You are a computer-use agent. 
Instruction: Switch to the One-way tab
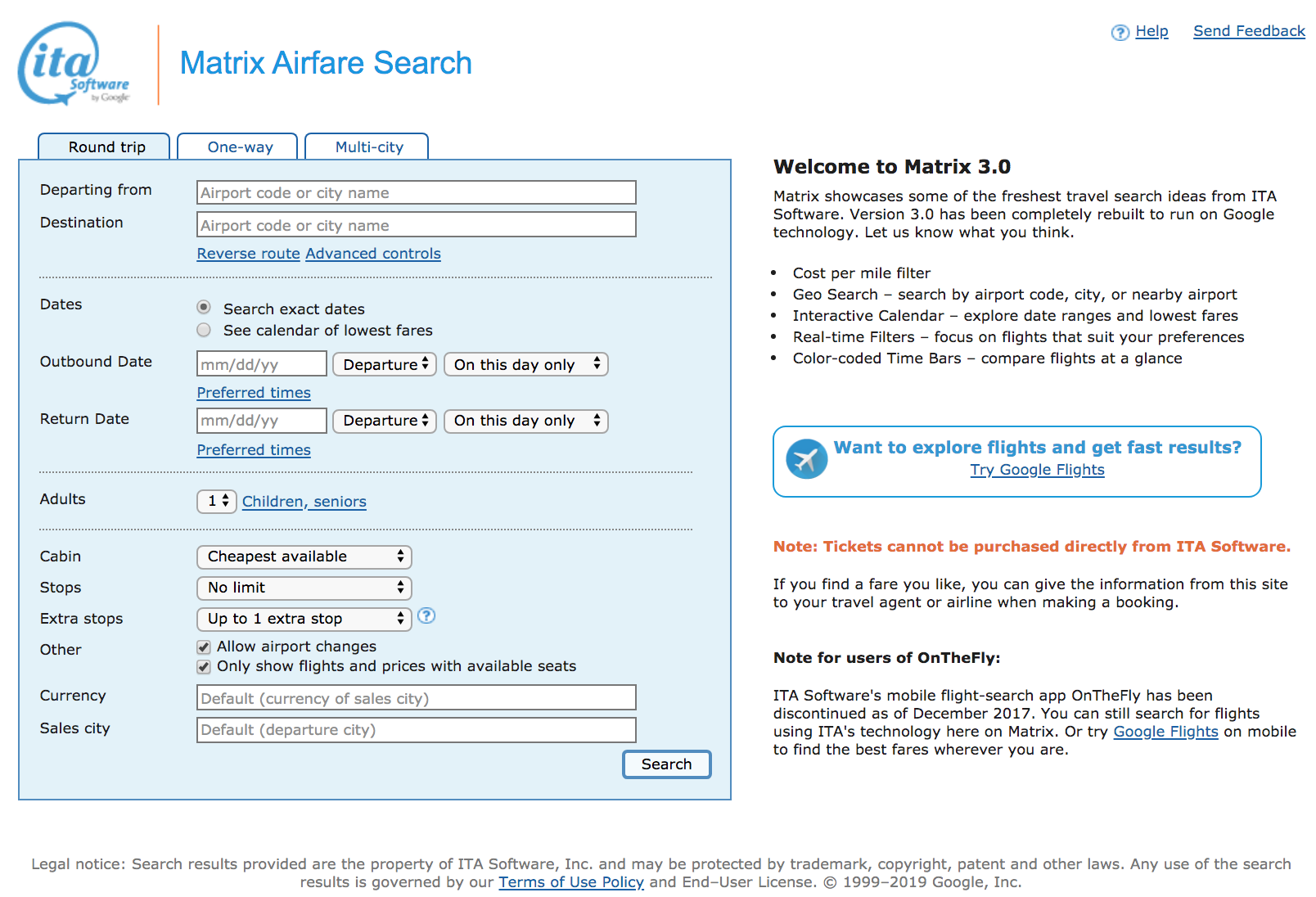pyautogui.click(x=237, y=146)
